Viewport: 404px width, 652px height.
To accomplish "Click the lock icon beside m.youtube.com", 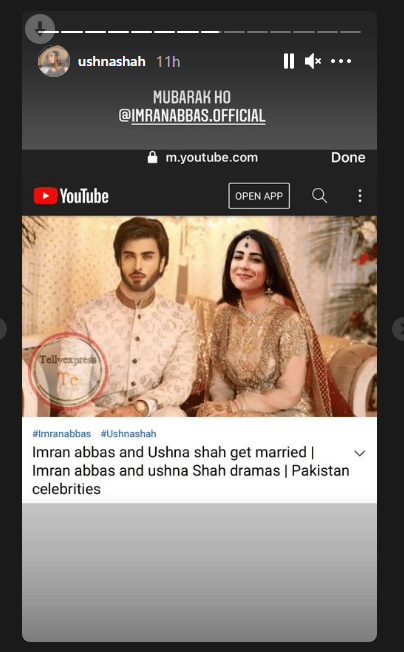I will 153,158.
